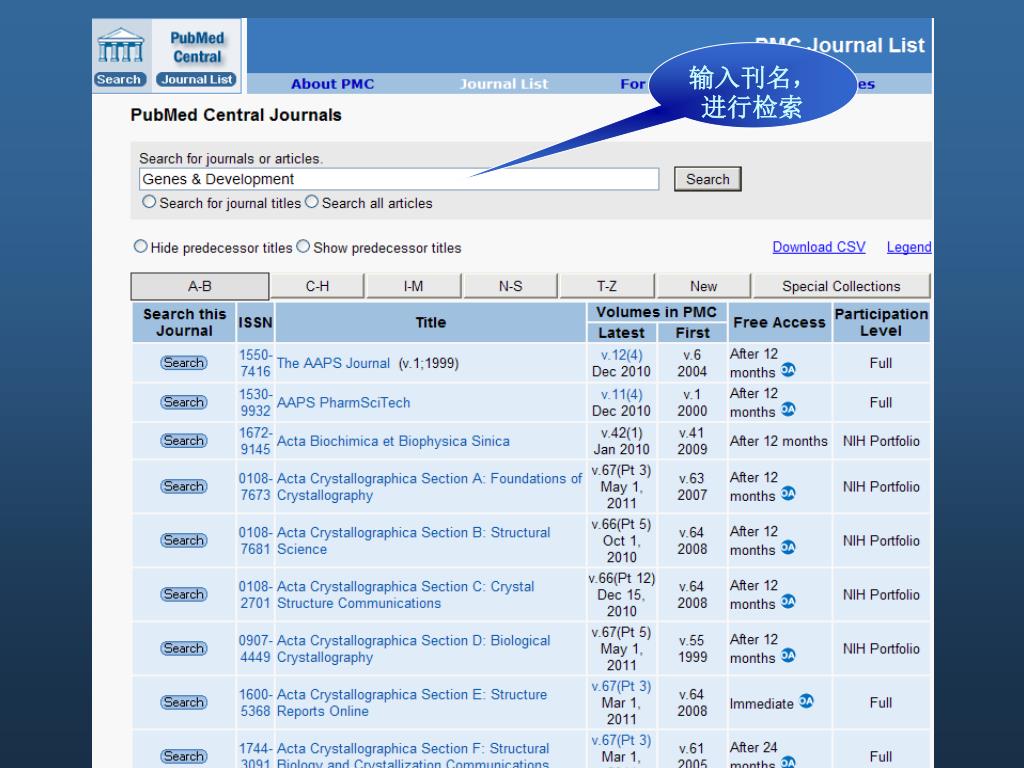Click Search button for Acta Crystallographica Section C
The width and height of the screenshot is (1024, 768).
[x=184, y=594]
